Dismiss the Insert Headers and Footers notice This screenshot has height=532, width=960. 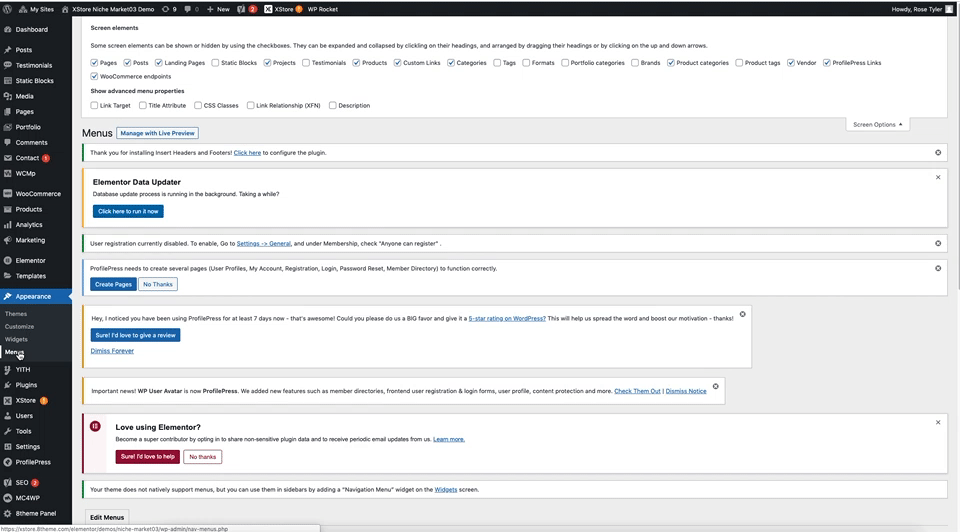tap(938, 152)
